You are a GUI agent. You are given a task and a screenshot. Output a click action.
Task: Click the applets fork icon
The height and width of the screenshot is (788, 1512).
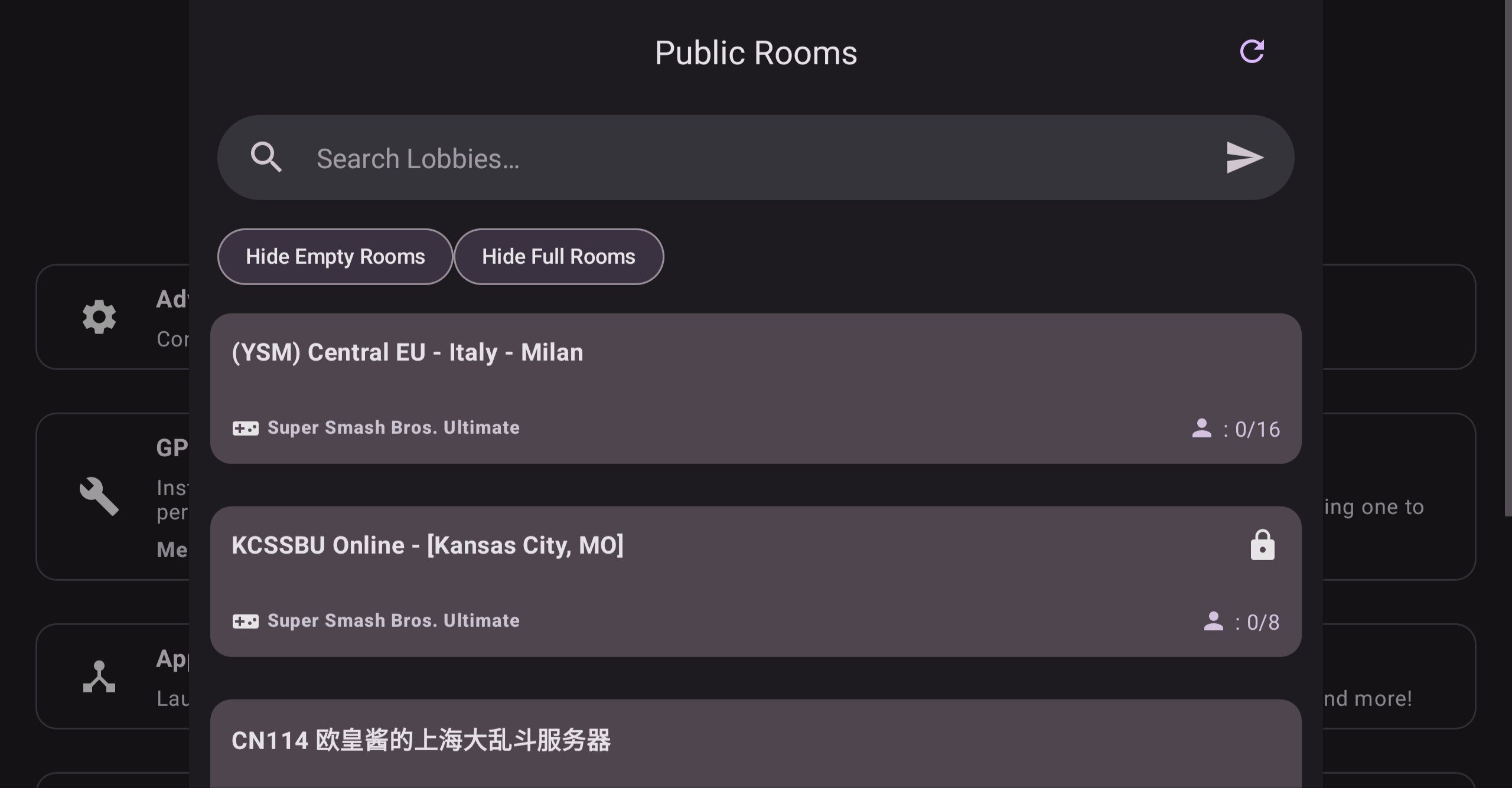click(x=99, y=676)
